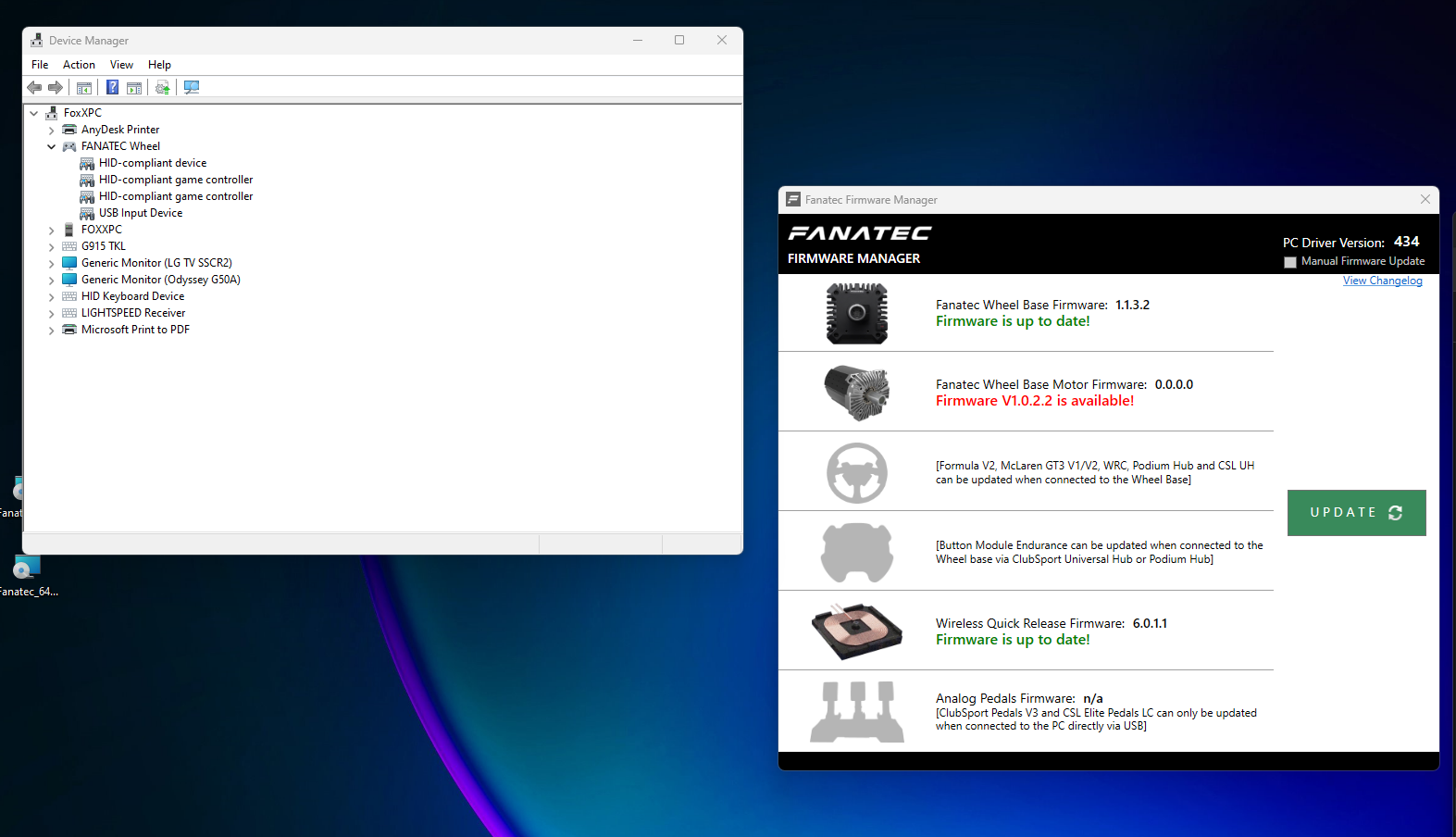Click the Update device driver toolbar icon
1456x837 pixels.
coord(163,87)
